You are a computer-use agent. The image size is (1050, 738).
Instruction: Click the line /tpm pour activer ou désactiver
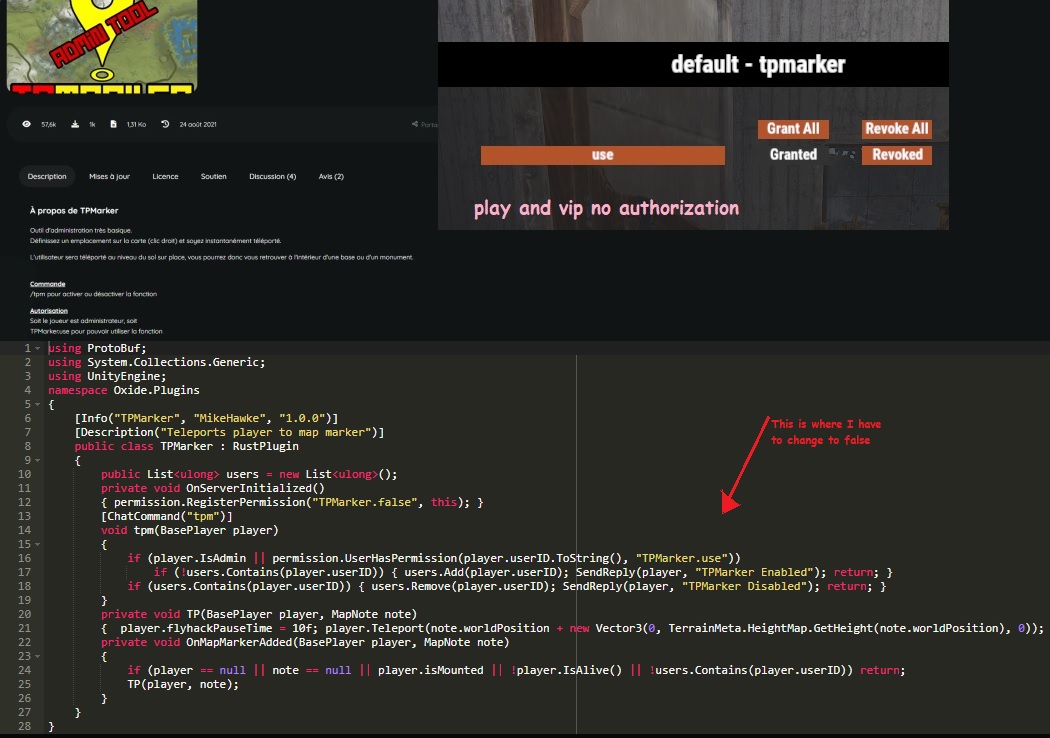93,294
